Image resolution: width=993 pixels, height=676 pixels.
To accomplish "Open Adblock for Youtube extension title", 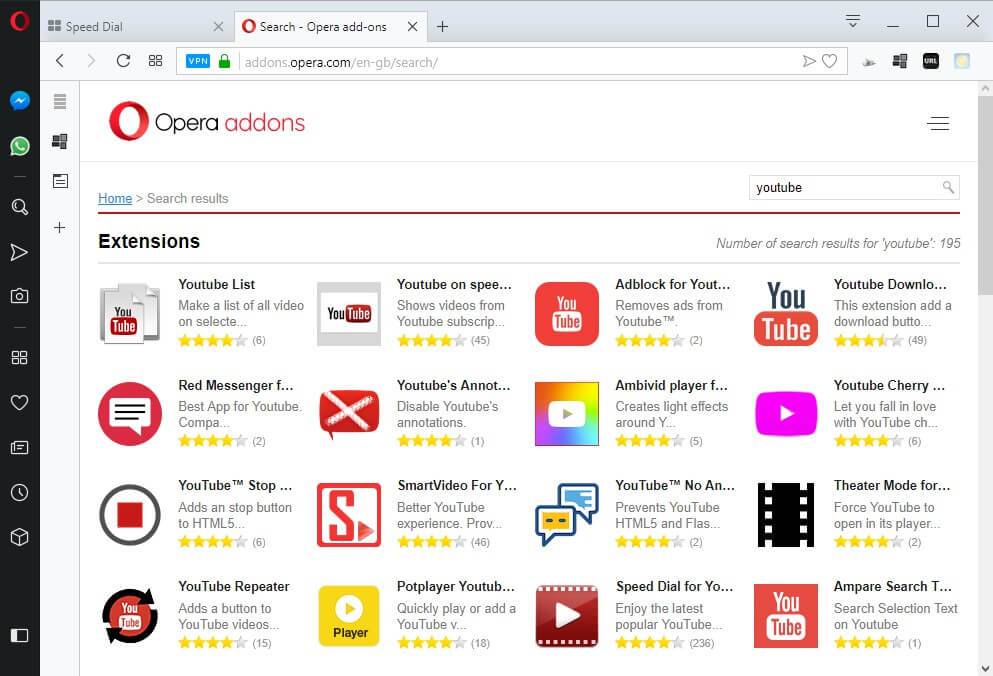I will pyautogui.click(x=673, y=284).
